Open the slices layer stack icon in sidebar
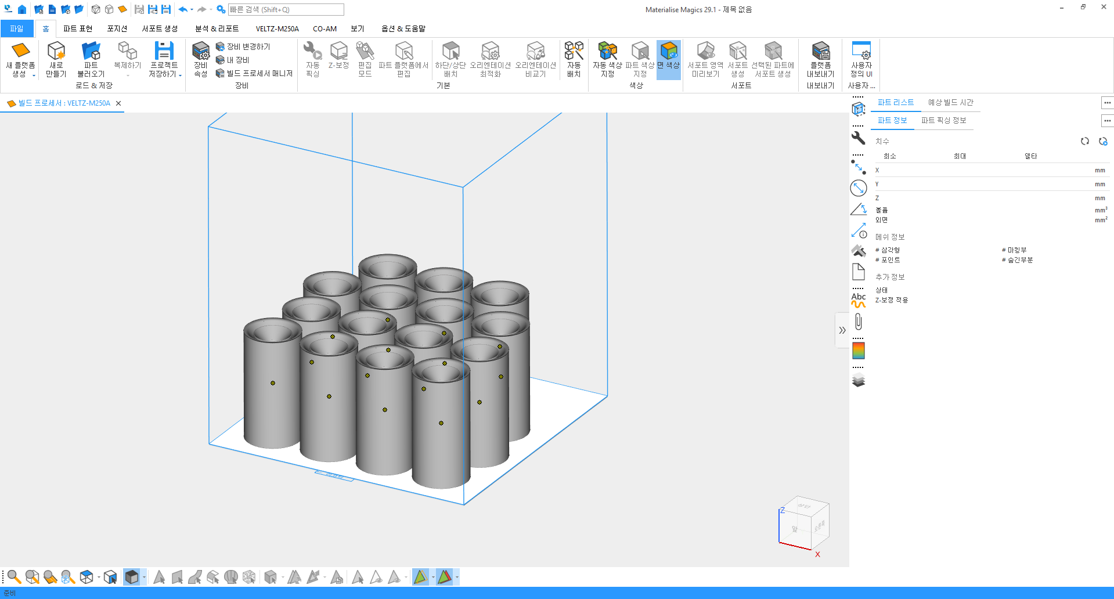Screen dimensions: 1114x599 [x=858, y=380]
